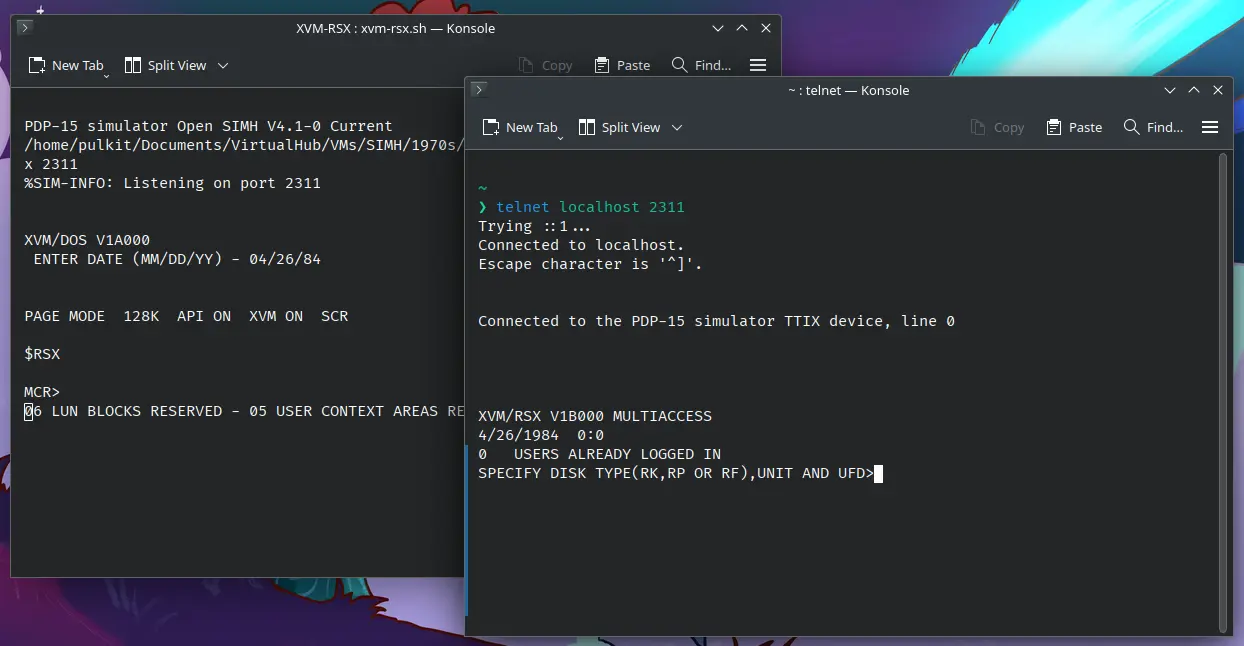The height and width of the screenshot is (646, 1244).
Task: Click the New Tab button label in telnet window
Action: [529, 127]
